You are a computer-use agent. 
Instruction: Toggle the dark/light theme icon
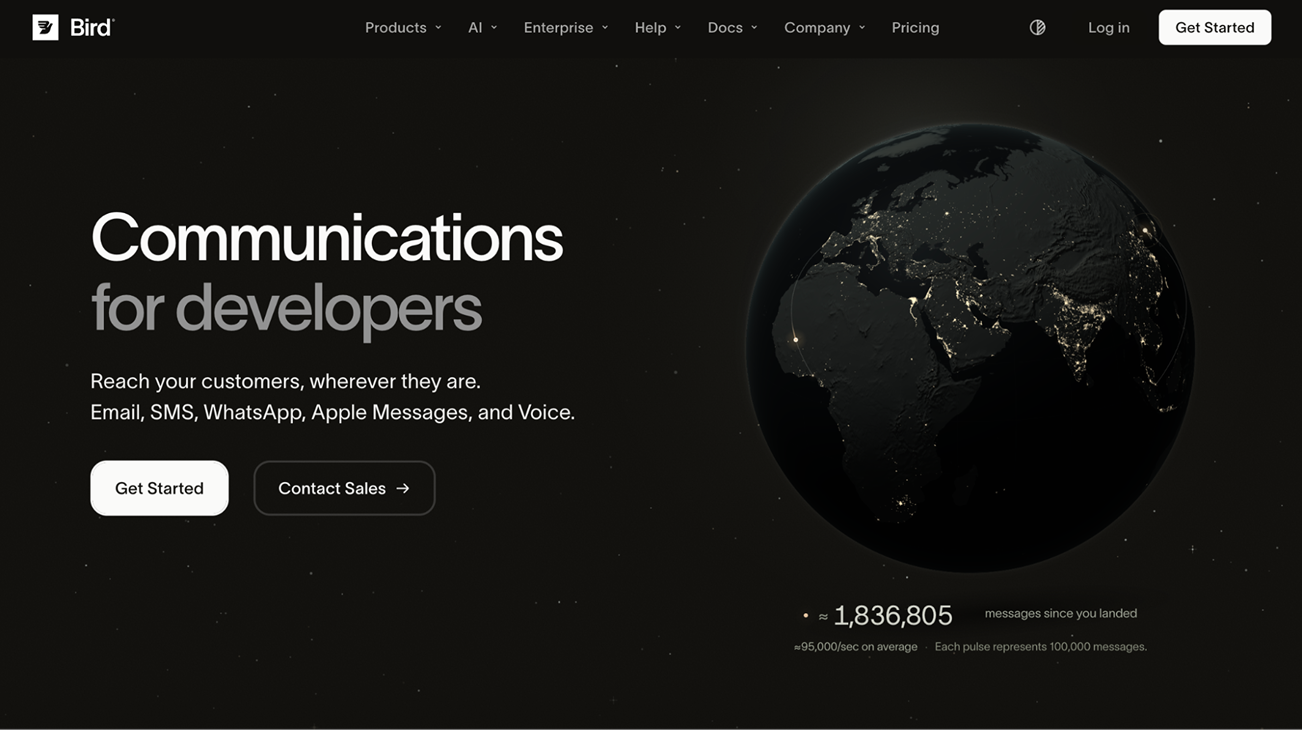(1037, 28)
